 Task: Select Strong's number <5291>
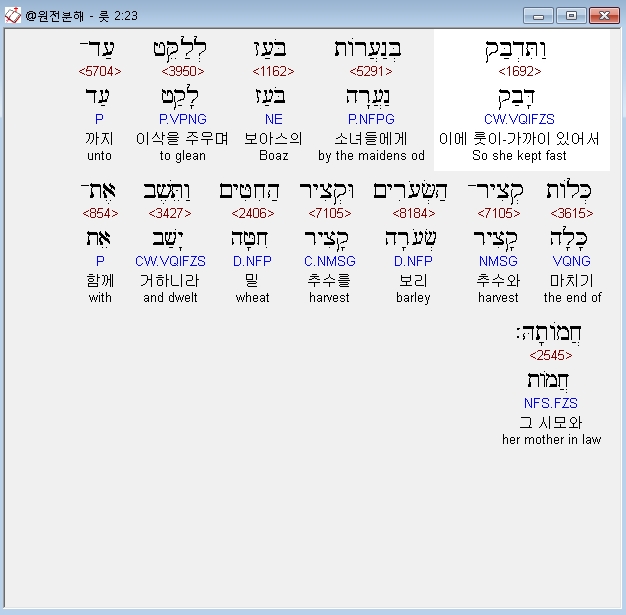pyautogui.click(x=370, y=71)
